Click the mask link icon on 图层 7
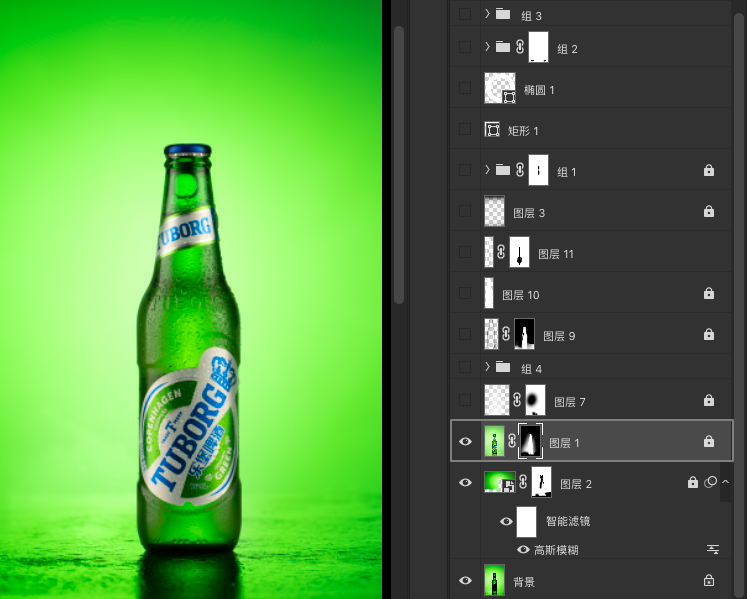The width and height of the screenshot is (747, 599). (x=517, y=400)
